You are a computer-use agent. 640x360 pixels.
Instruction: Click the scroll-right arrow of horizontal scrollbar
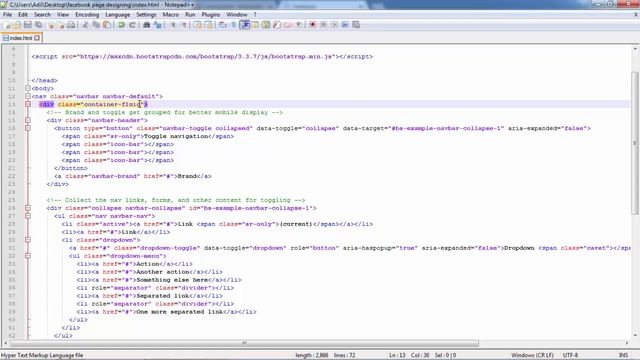[x=627, y=343]
